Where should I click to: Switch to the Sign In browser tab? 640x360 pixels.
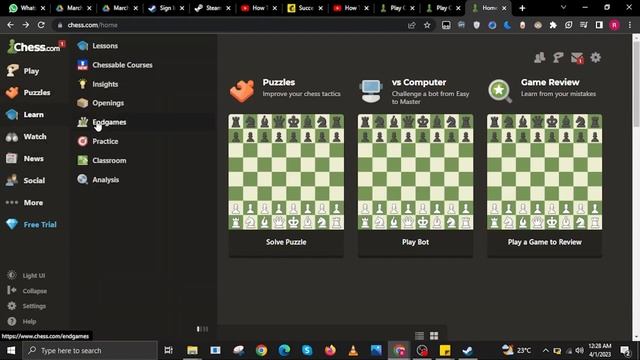click(167, 8)
